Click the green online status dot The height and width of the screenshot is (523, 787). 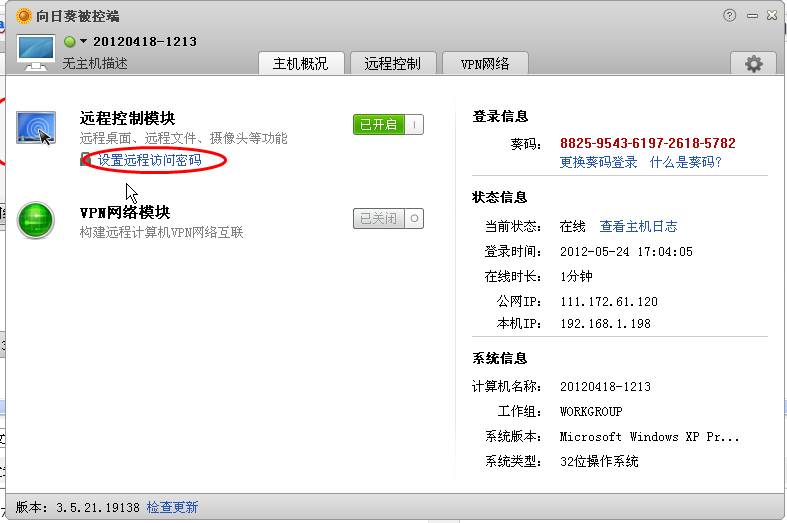click(70, 41)
